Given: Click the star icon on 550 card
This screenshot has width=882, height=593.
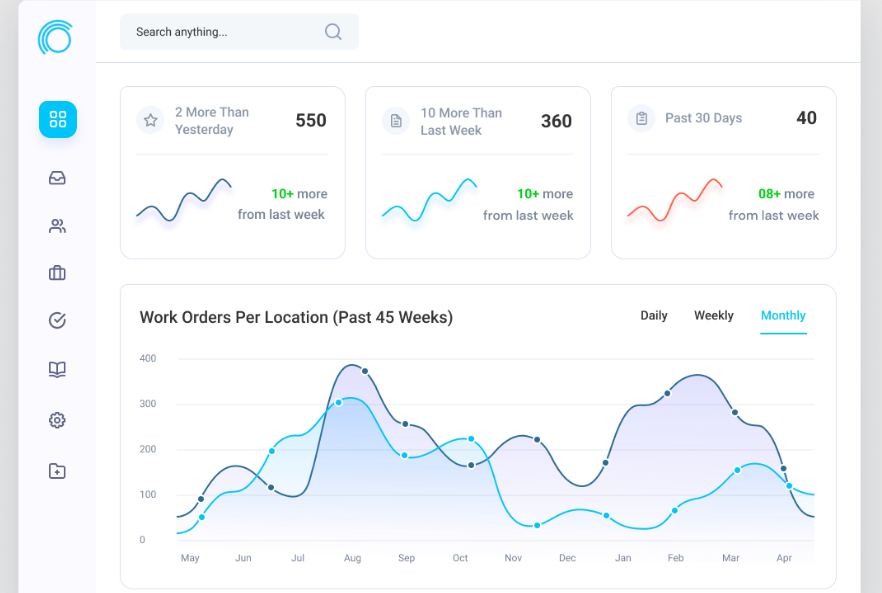Looking at the screenshot, I should [x=150, y=120].
